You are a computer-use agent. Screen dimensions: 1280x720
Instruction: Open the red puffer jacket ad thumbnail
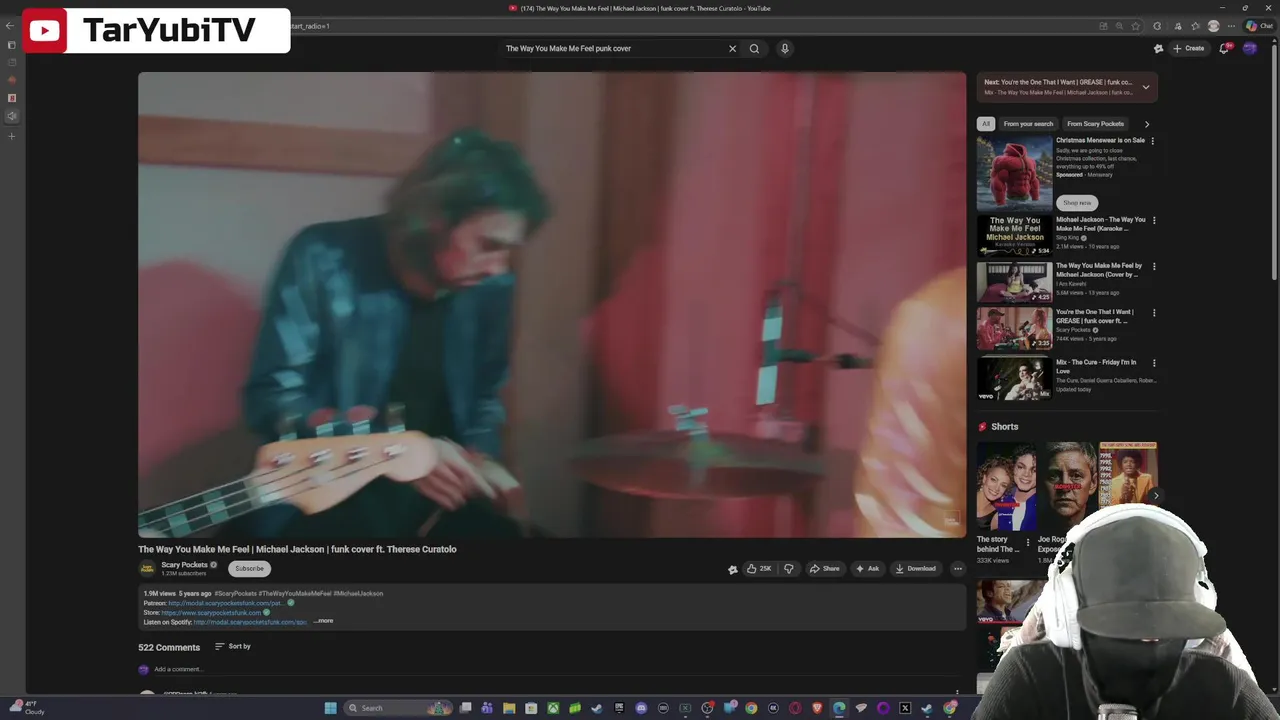(1014, 172)
